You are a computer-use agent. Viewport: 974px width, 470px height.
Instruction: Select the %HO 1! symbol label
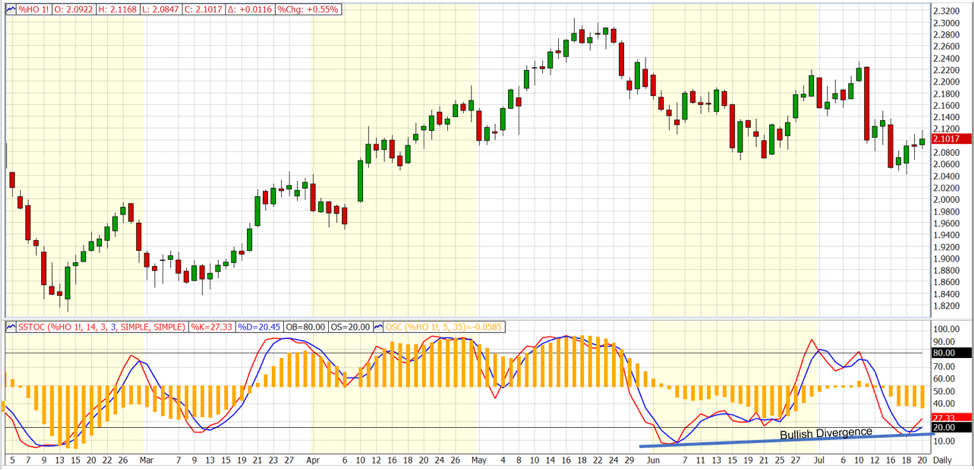pyautogui.click(x=33, y=9)
